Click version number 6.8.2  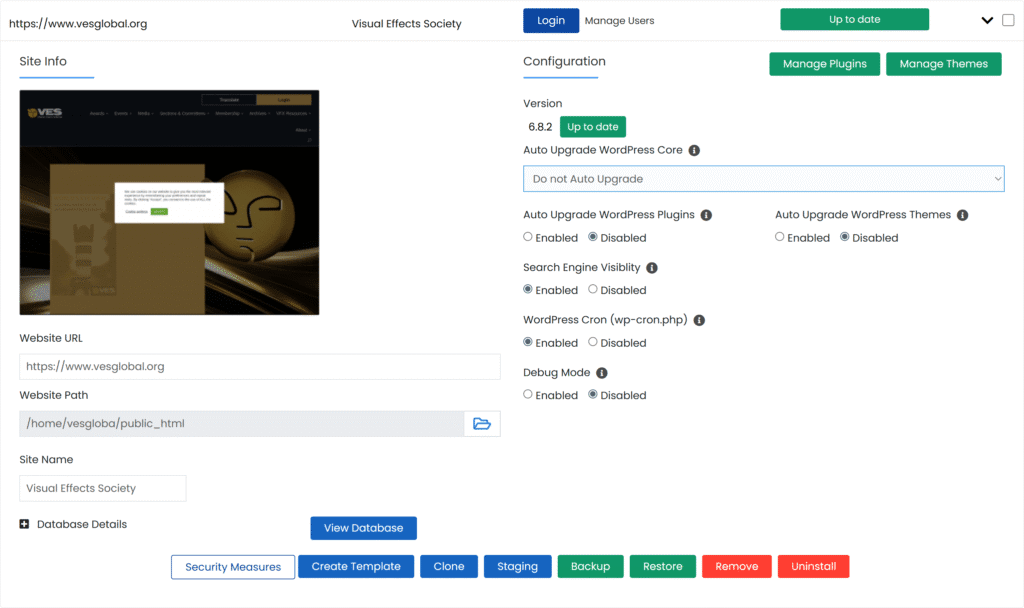(540, 127)
